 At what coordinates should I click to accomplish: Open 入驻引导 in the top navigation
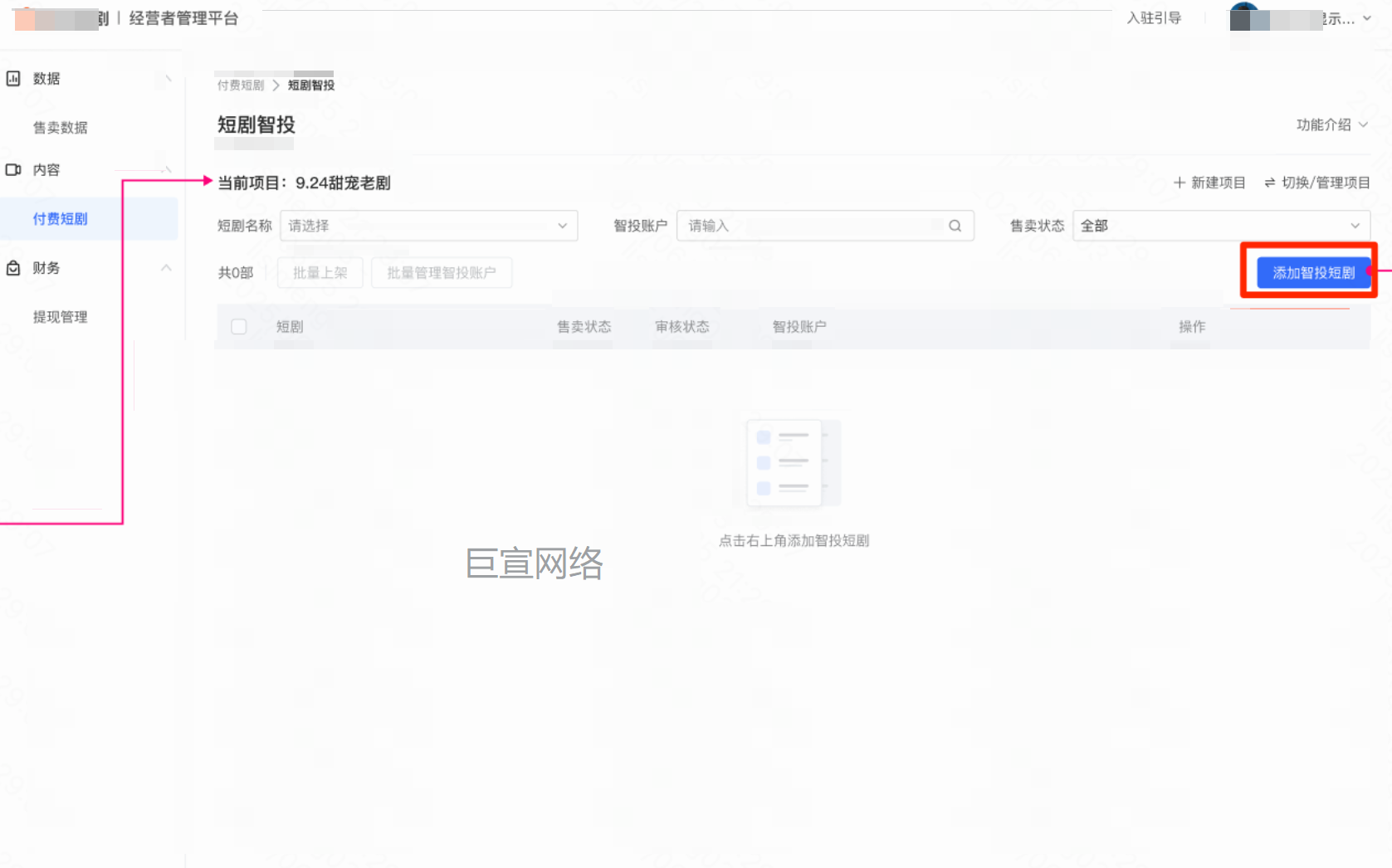[1154, 17]
